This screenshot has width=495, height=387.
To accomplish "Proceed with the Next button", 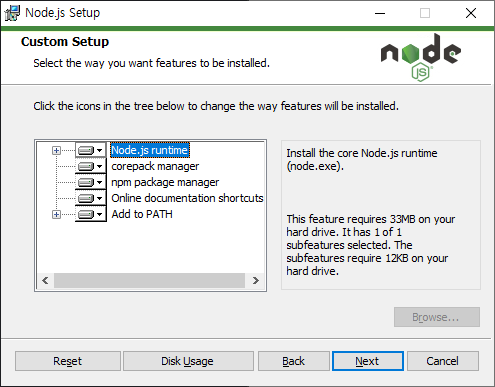I will tap(368, 361).
